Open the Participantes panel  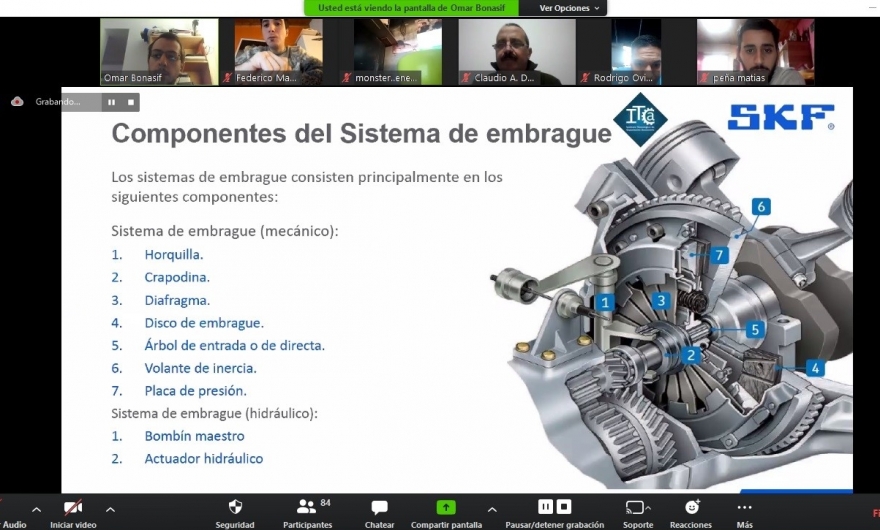[306, 508]
